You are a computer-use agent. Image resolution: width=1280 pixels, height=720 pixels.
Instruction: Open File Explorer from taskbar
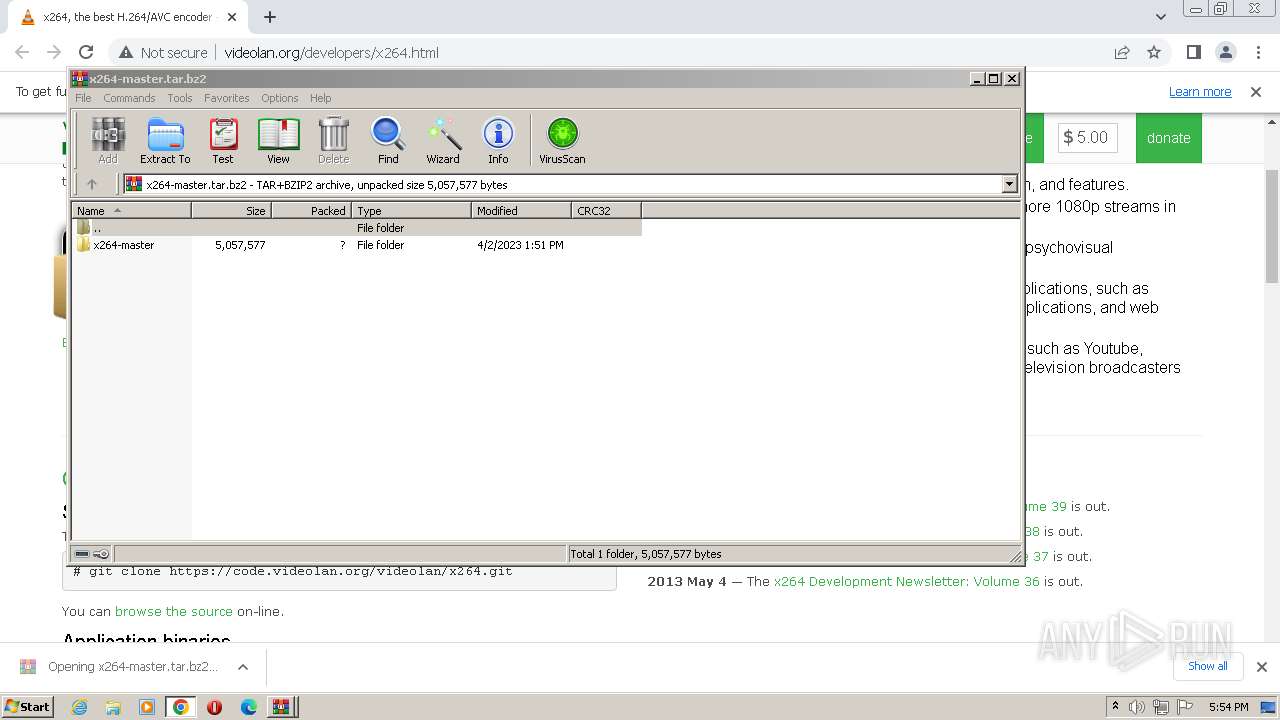(x=113, y=707)
